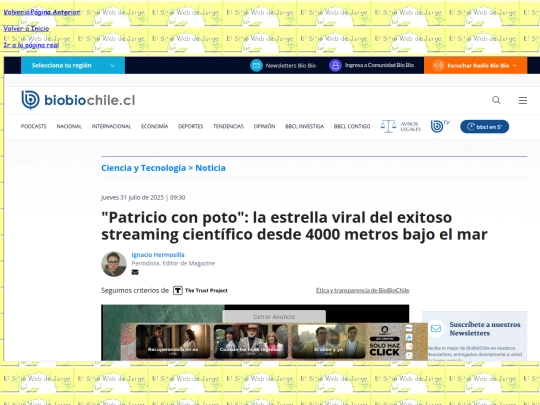Open the Cuando los hijos regresan ad thumbnail
Screen dimensions: 540x405
[x=251, y=342]
